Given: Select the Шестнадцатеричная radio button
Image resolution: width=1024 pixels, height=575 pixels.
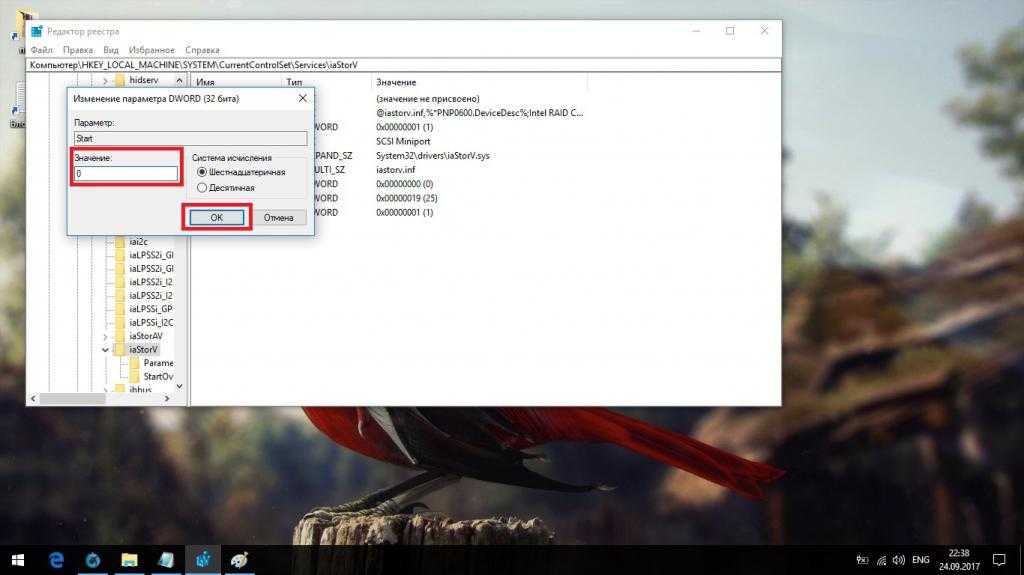Looking at the screenshot, I should [x=202, y=172].
